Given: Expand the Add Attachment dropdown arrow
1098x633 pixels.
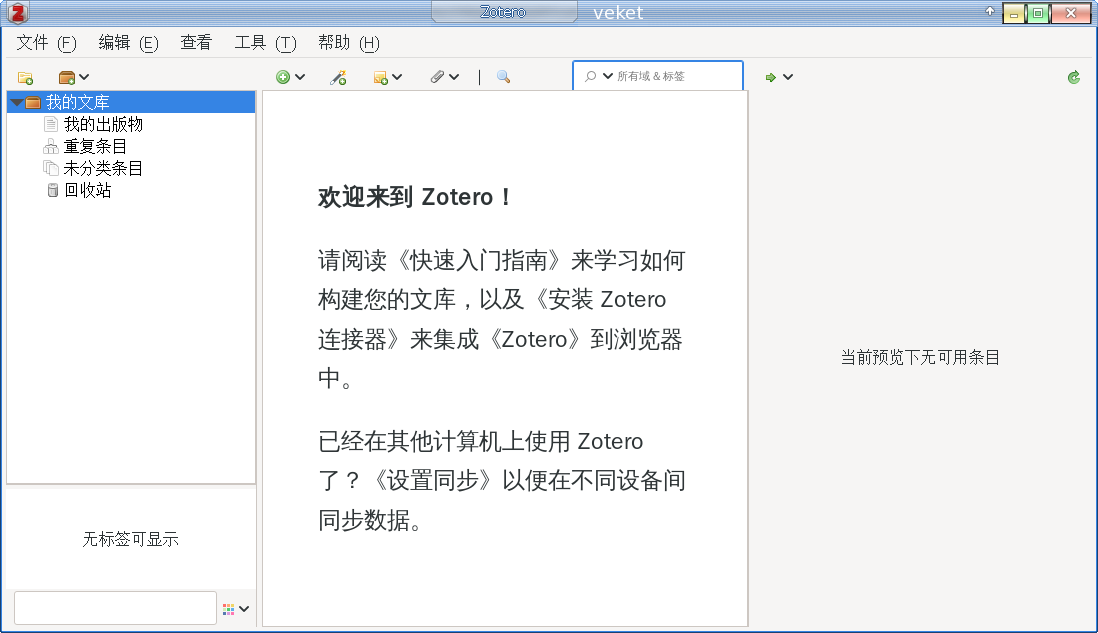Looking at the screenshot, I should click(454, 77).
